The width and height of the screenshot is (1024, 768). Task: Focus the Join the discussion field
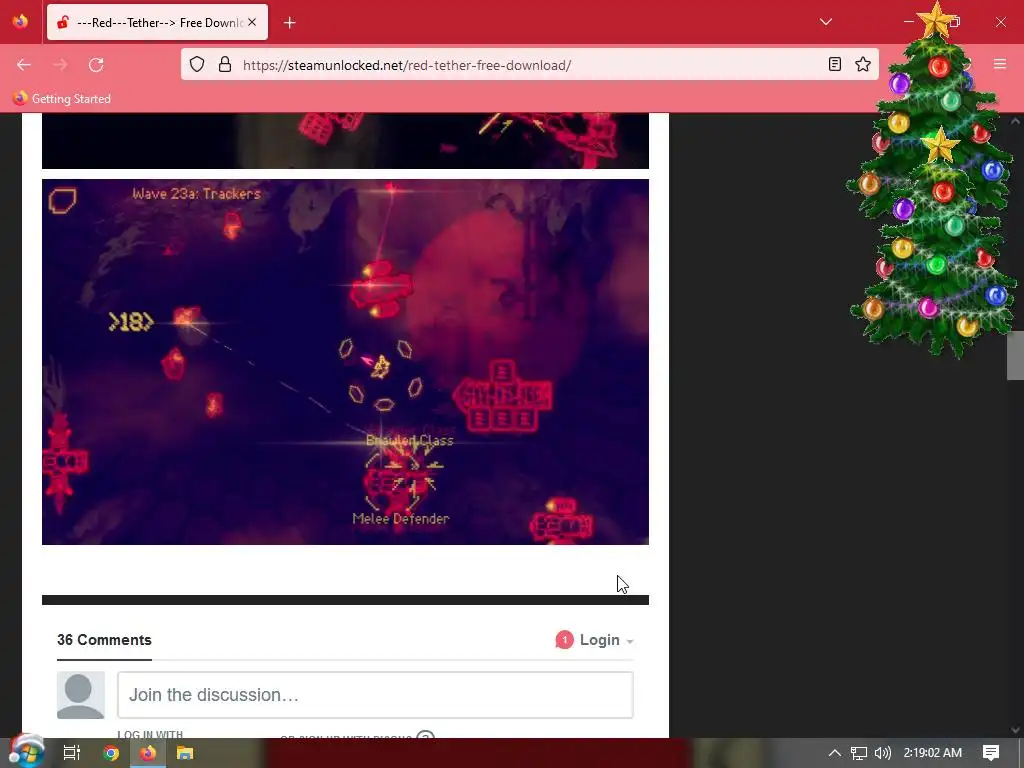coord(375,695)
